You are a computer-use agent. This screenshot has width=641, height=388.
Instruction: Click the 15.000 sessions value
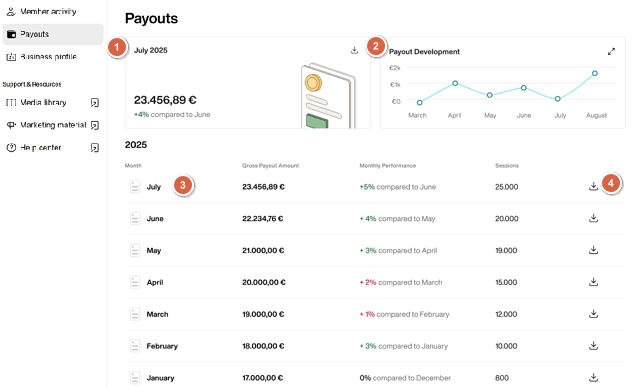tap(506, 283)
